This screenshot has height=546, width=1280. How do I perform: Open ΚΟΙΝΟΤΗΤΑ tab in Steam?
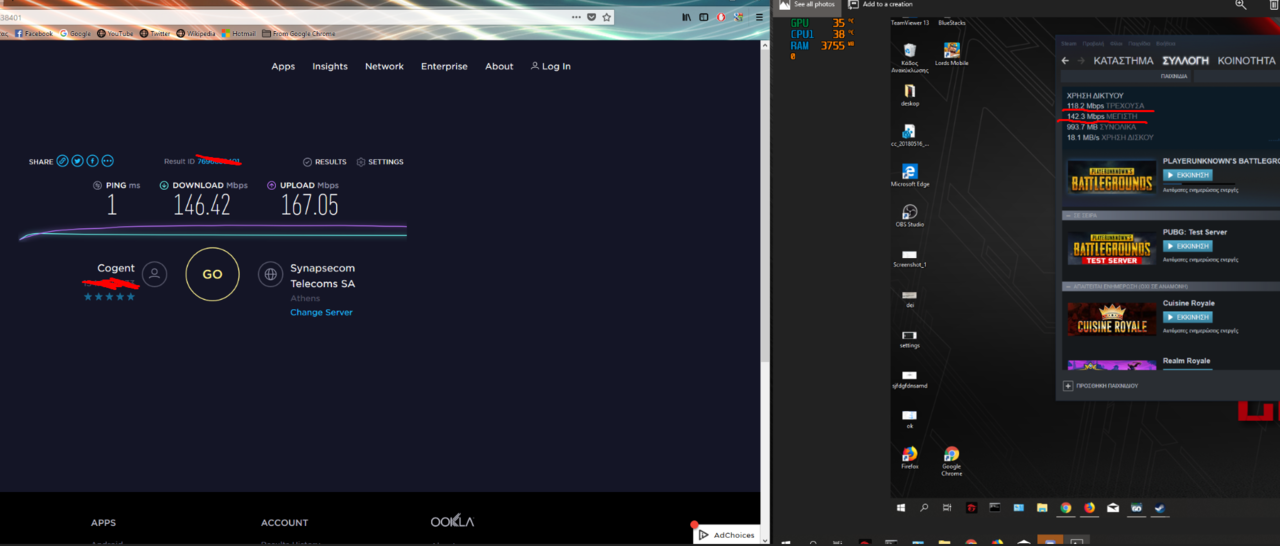pos(1247,61)
